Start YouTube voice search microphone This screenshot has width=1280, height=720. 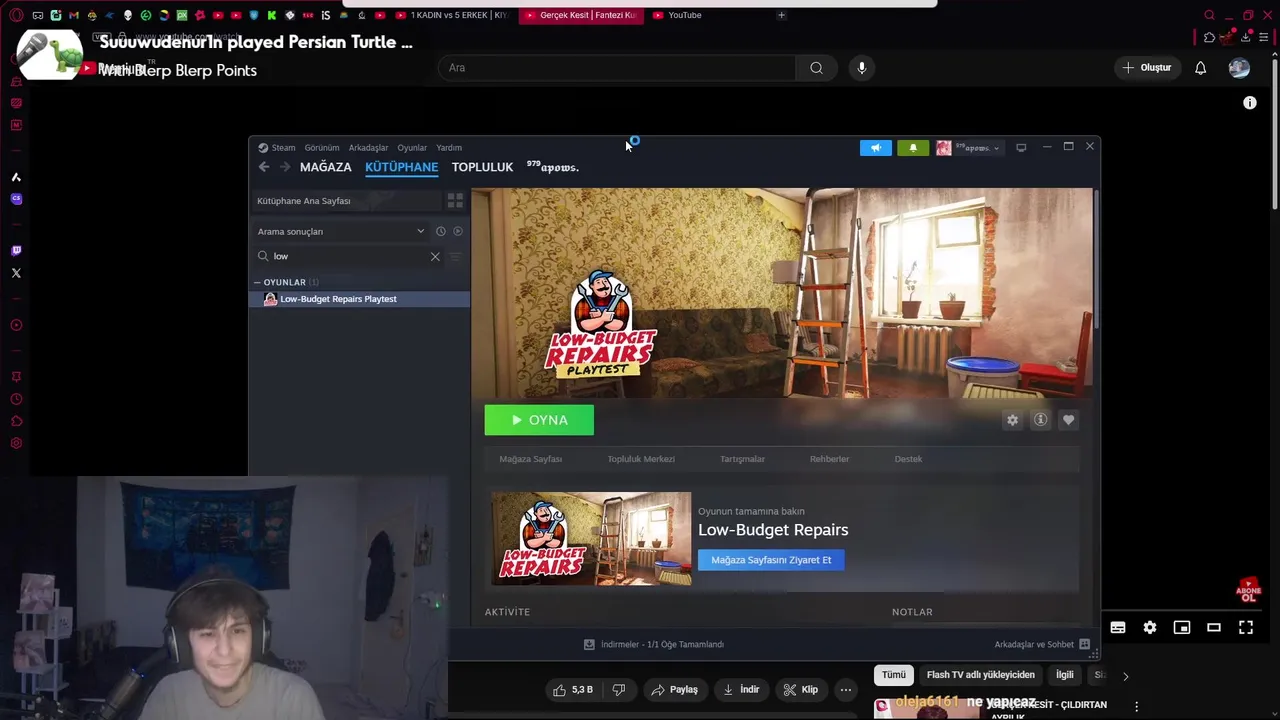[x=862, y=68]
